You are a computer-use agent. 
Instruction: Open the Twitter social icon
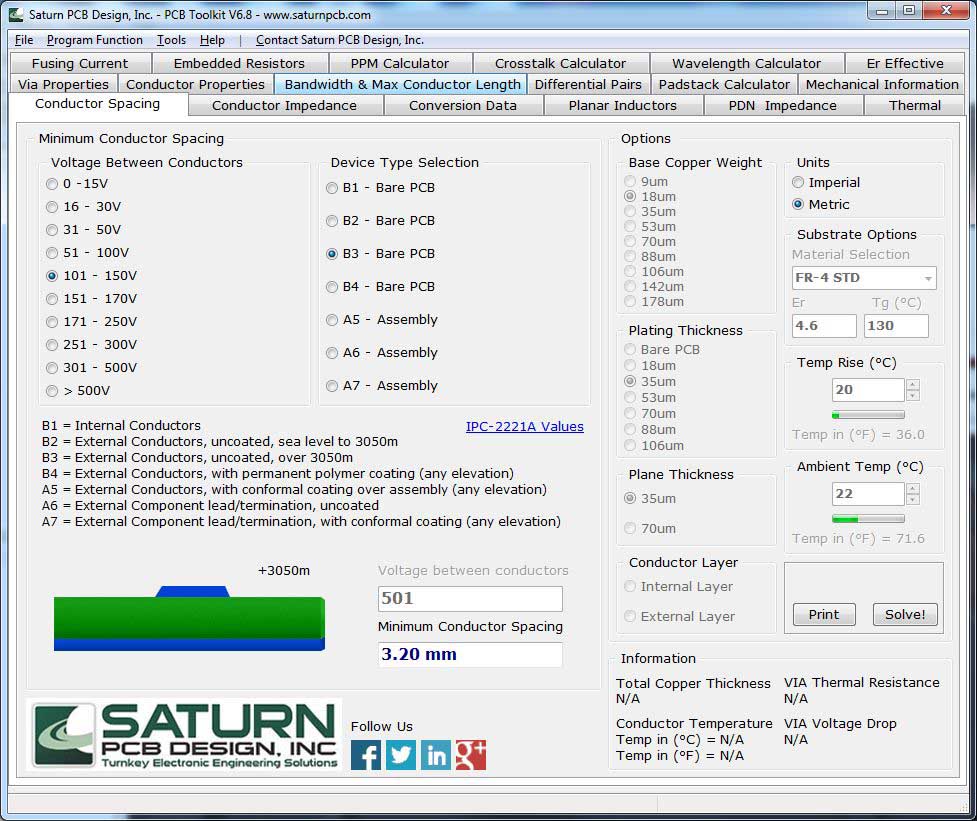(401, 755)
